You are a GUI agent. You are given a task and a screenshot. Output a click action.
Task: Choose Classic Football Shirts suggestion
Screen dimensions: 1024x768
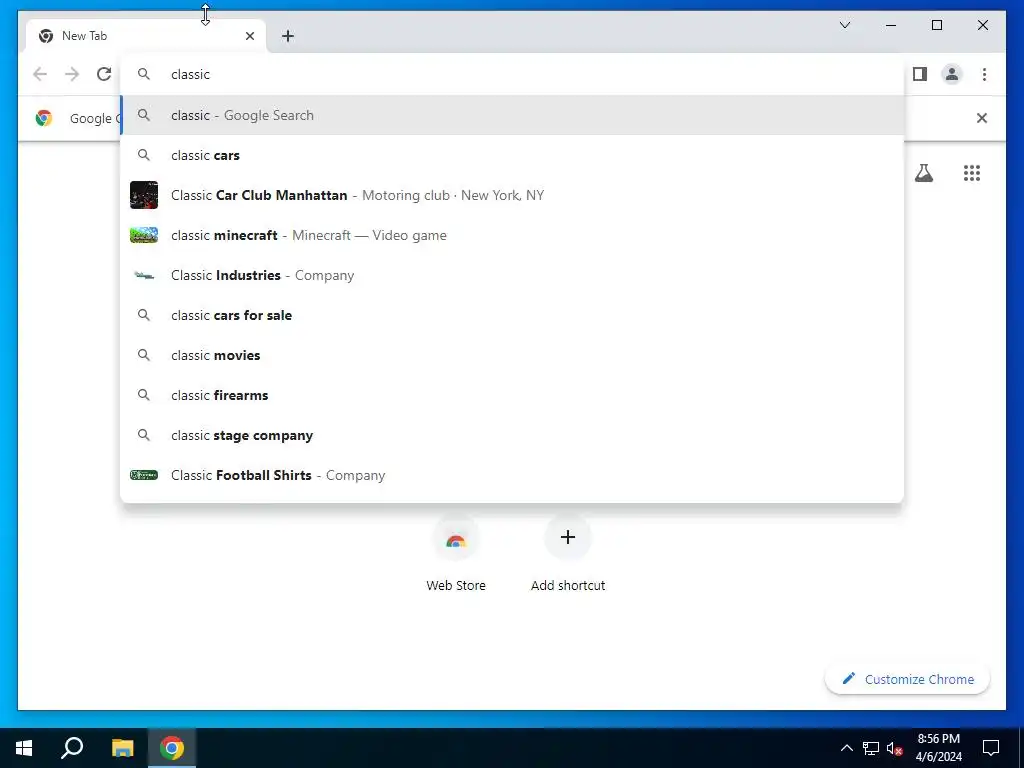512,475
